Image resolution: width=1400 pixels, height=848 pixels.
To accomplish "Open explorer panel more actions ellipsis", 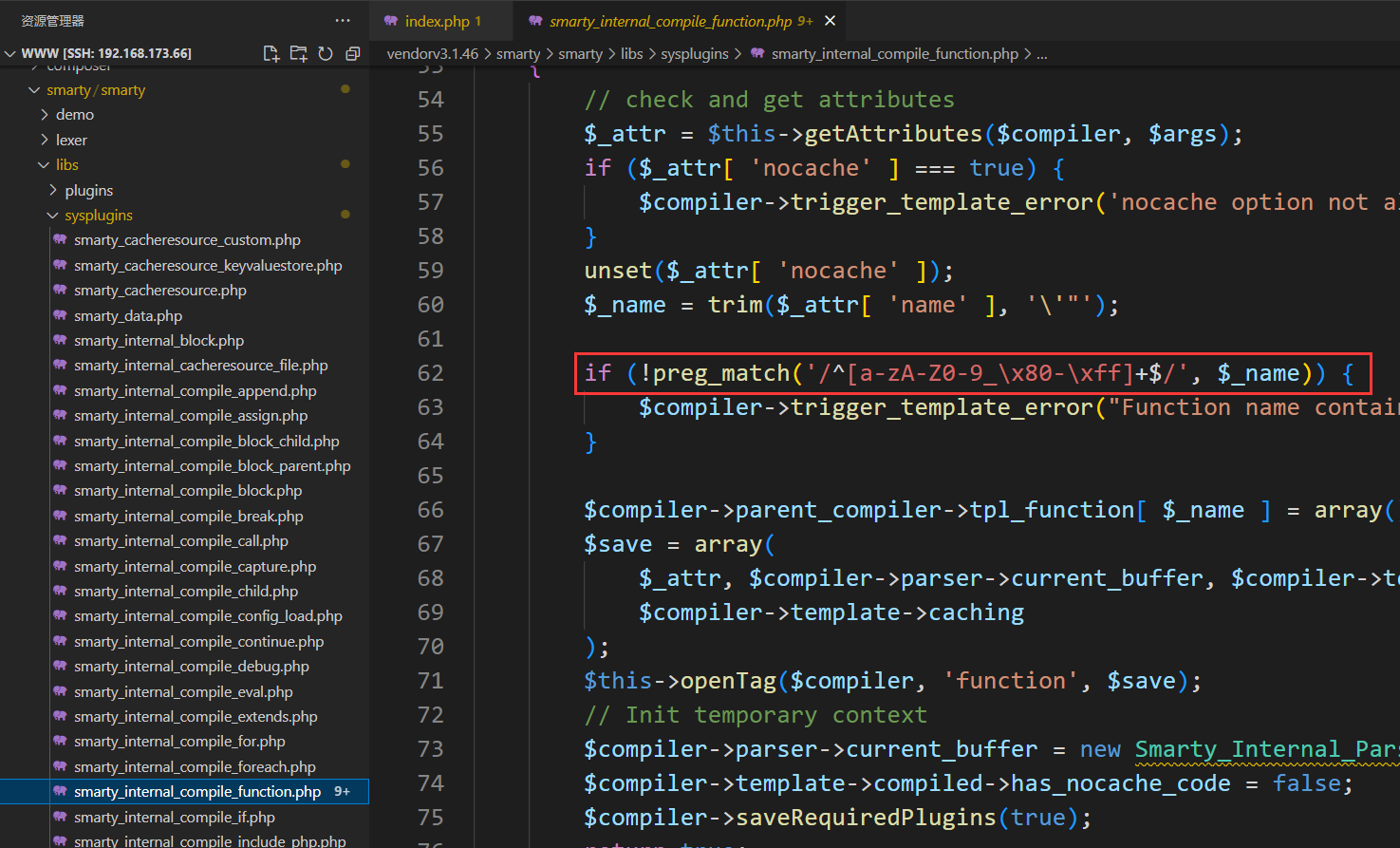I will tap(343, 21).
